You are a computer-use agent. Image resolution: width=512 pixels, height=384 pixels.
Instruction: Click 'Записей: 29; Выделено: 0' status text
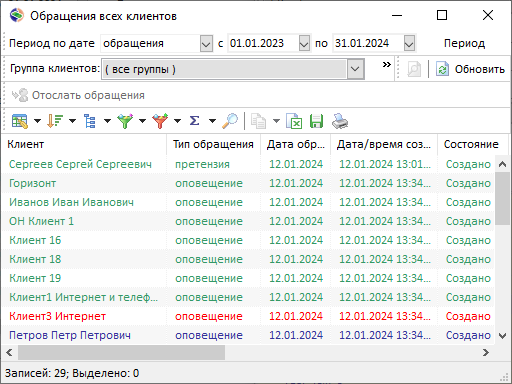click(x=72, y=373)
